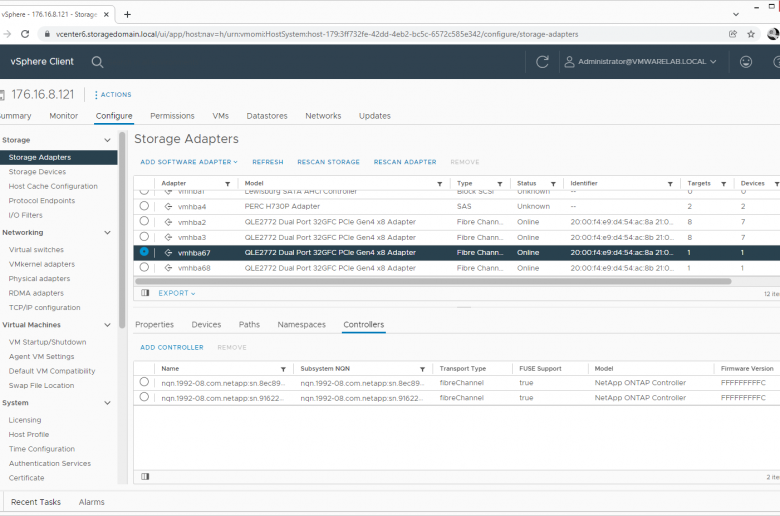
Task: Click the vmhba67 adapter icon
Action: 169,253
